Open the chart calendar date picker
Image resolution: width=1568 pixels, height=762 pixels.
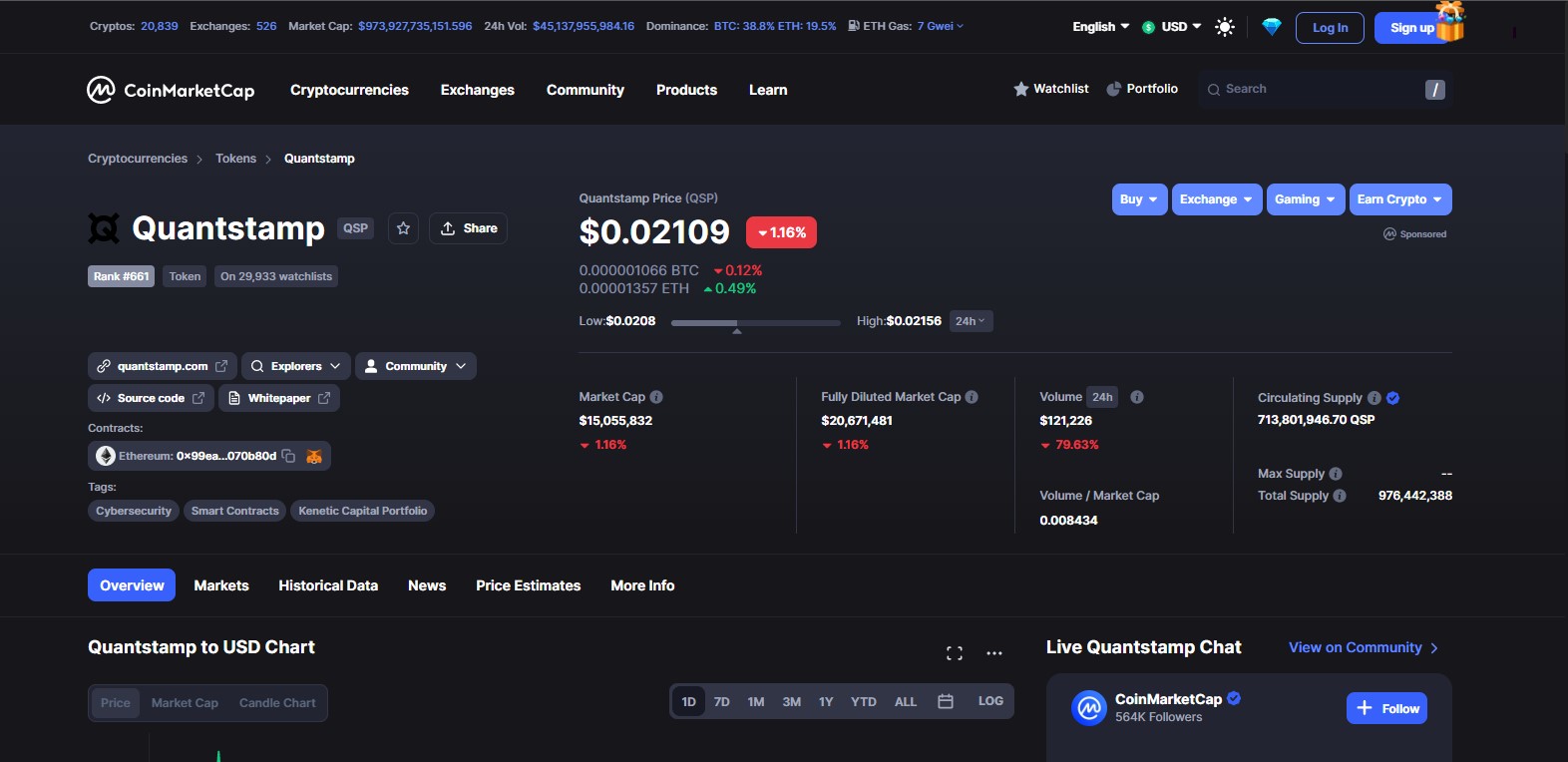[946, 702]
